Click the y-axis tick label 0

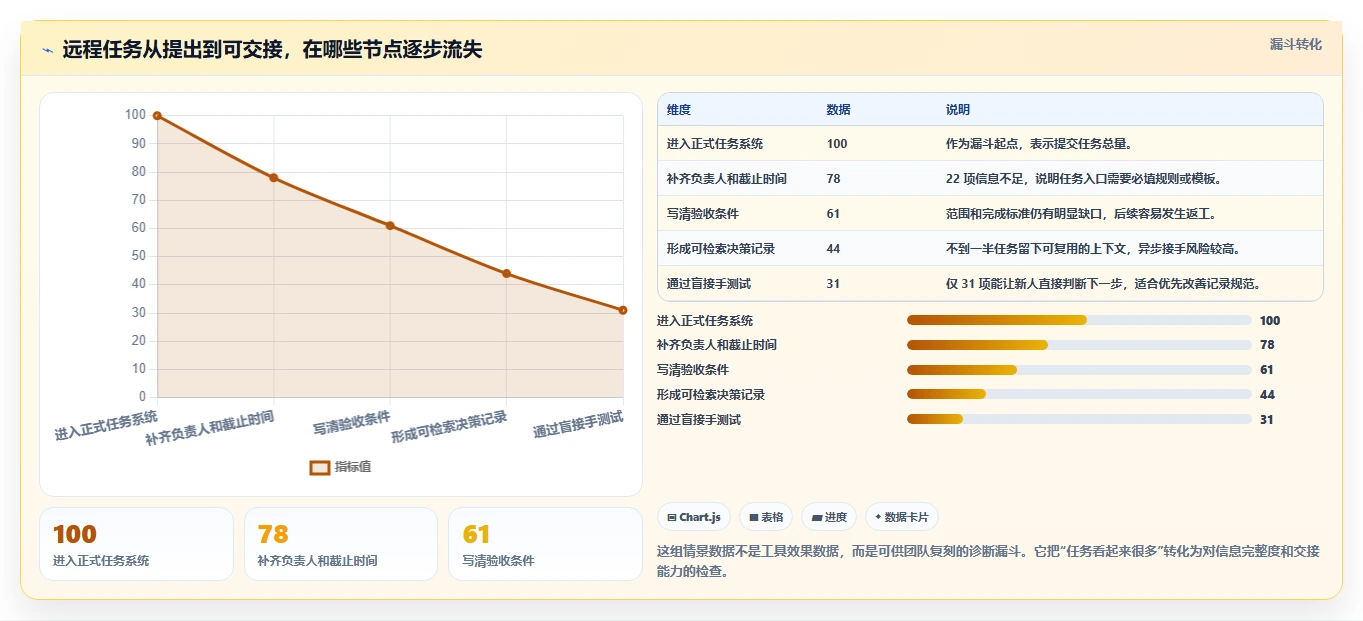142,397
